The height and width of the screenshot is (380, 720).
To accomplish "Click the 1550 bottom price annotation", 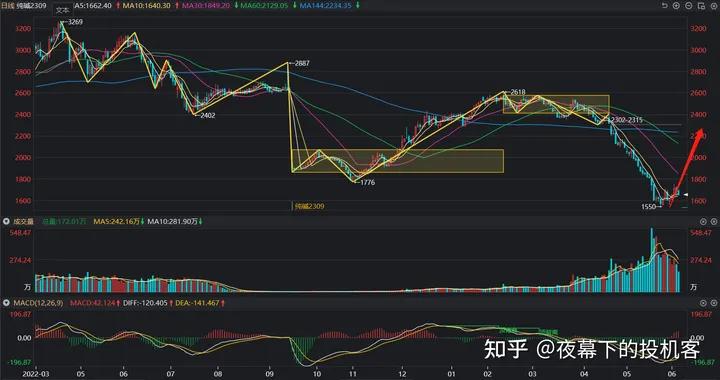I will click(x=649, y=207).
